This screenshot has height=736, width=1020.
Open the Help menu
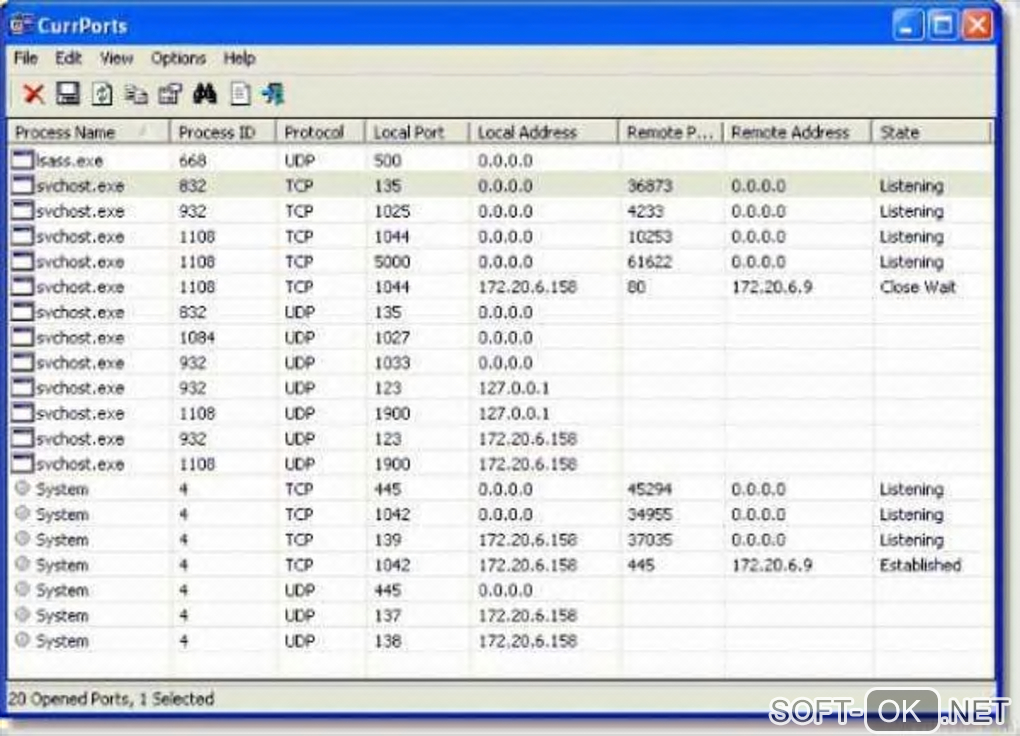click(239, 58)
